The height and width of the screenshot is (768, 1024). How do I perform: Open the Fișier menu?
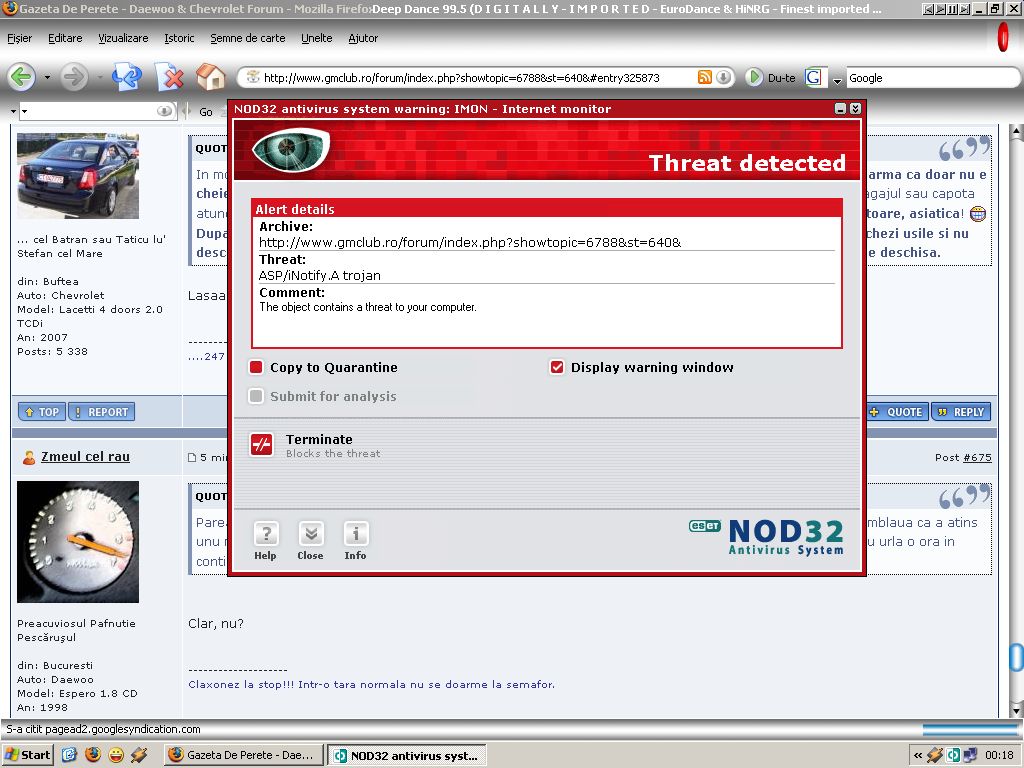coord(20,38)
